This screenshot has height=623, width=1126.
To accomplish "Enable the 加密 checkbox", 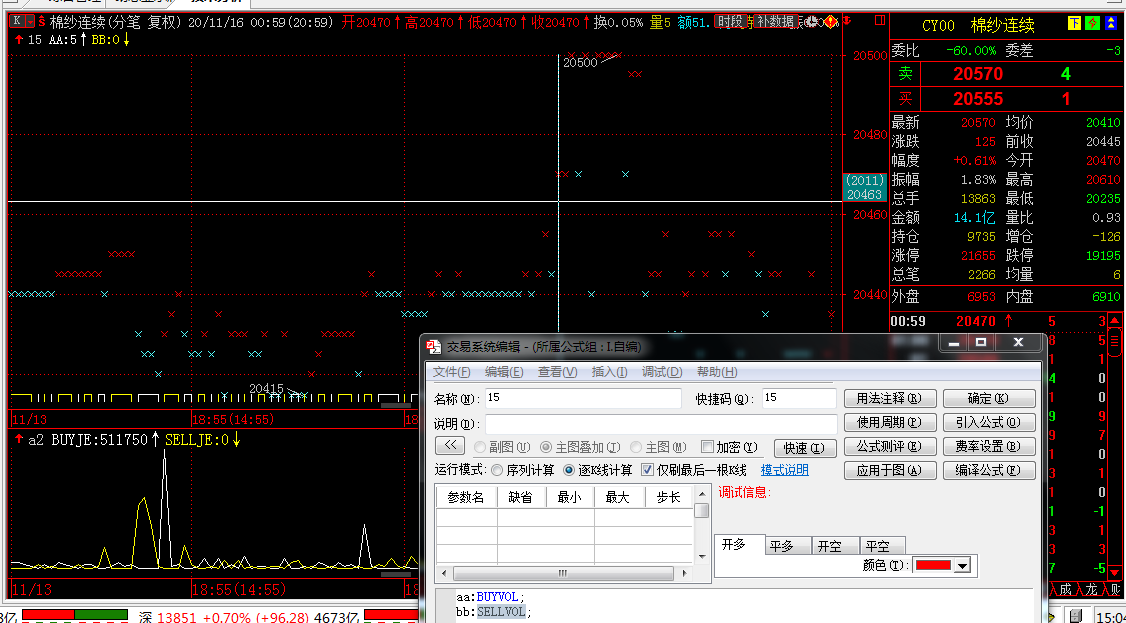I will [x=707, y=447].
